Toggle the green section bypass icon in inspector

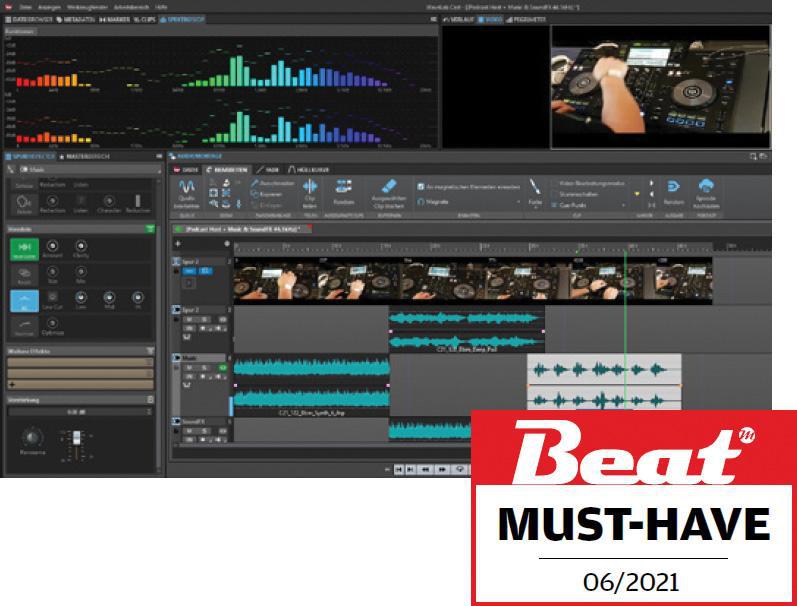pyautogui.click(x=150, y=229)
